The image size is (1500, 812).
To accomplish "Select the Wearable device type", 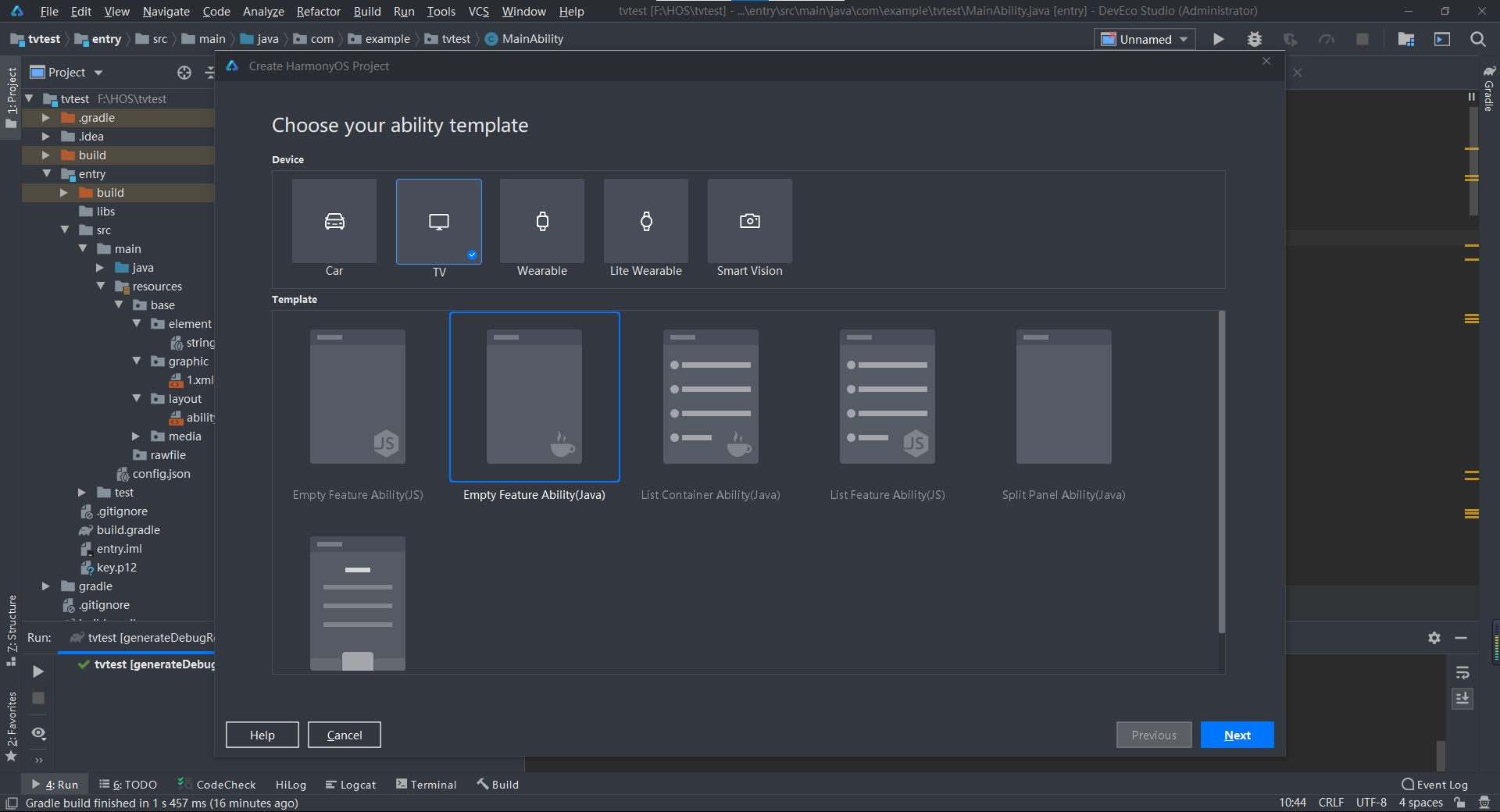I will (x=542, y=222).
